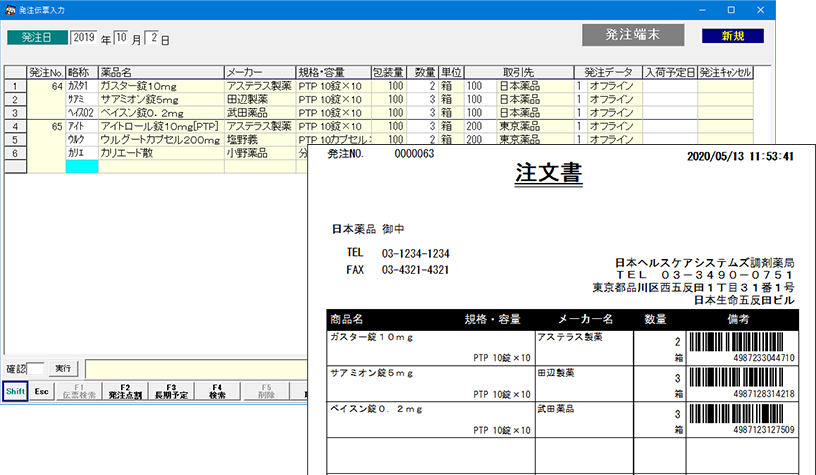Focus the day field showing 2

(152, 37)
